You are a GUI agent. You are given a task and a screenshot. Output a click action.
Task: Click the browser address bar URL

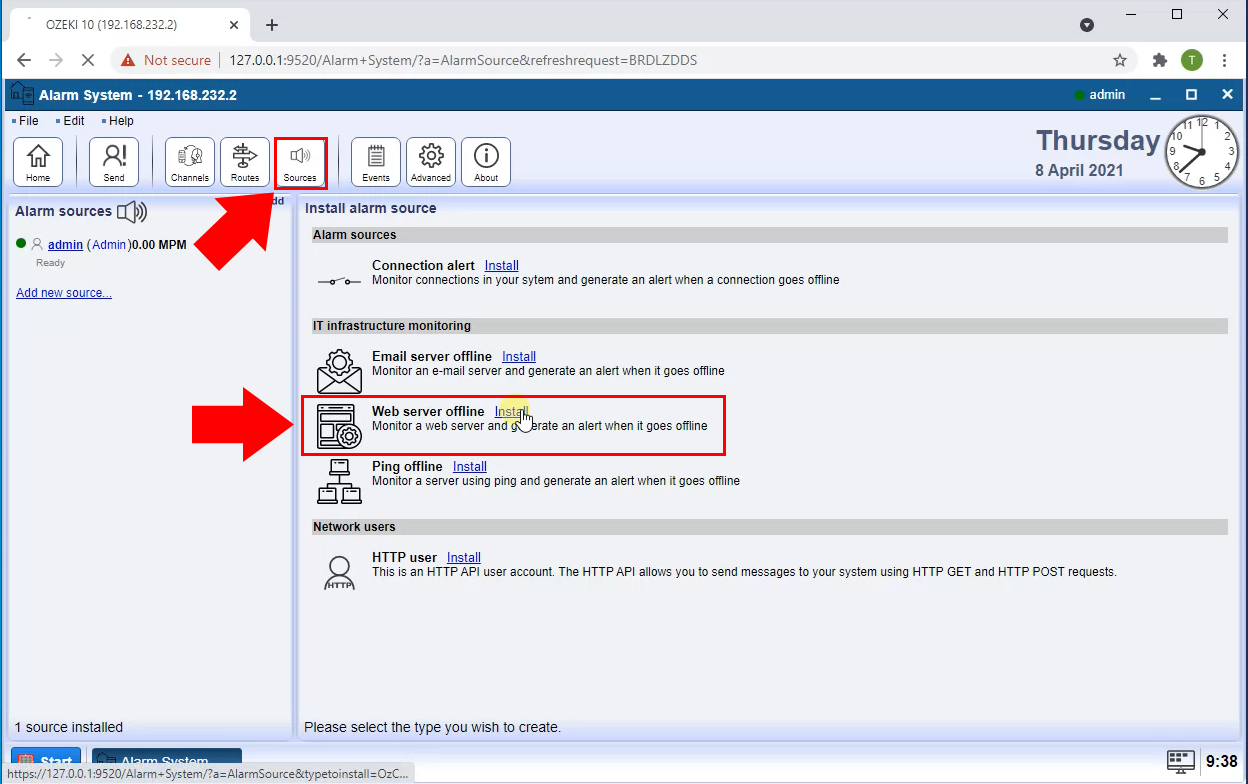[463, 60]
